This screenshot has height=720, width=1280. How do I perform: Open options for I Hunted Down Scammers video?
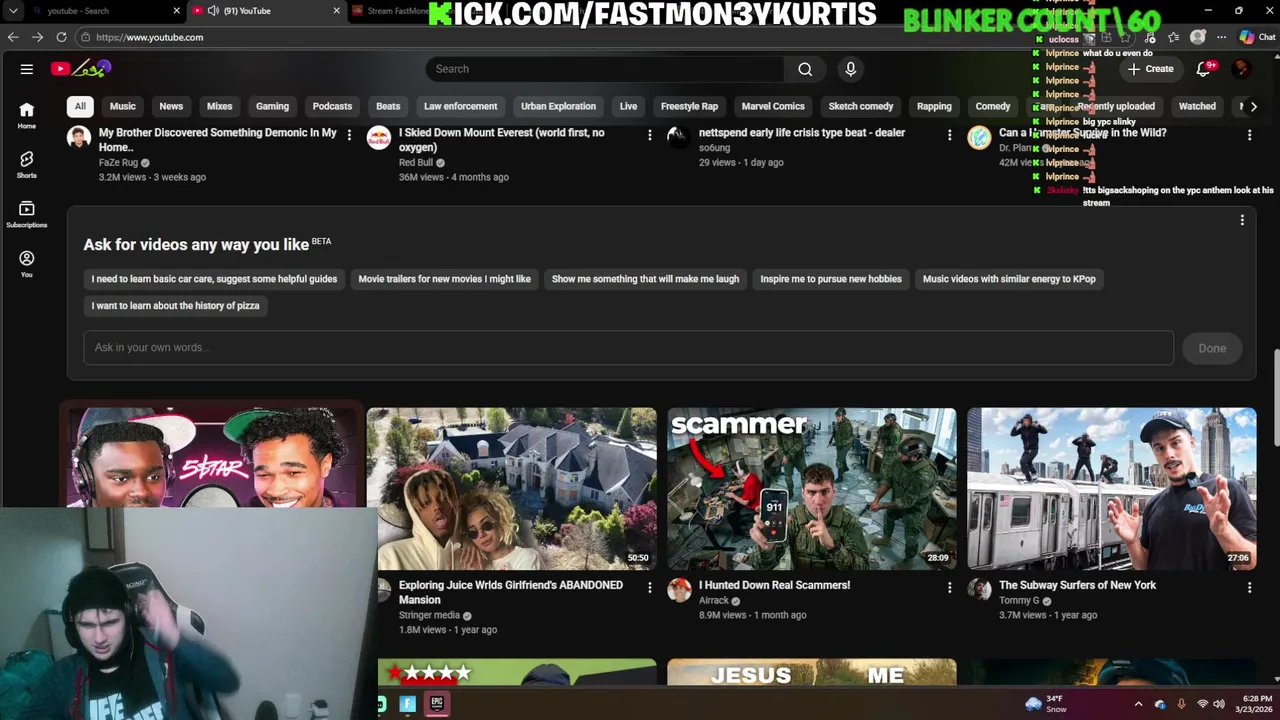click(x=949, y=587)
